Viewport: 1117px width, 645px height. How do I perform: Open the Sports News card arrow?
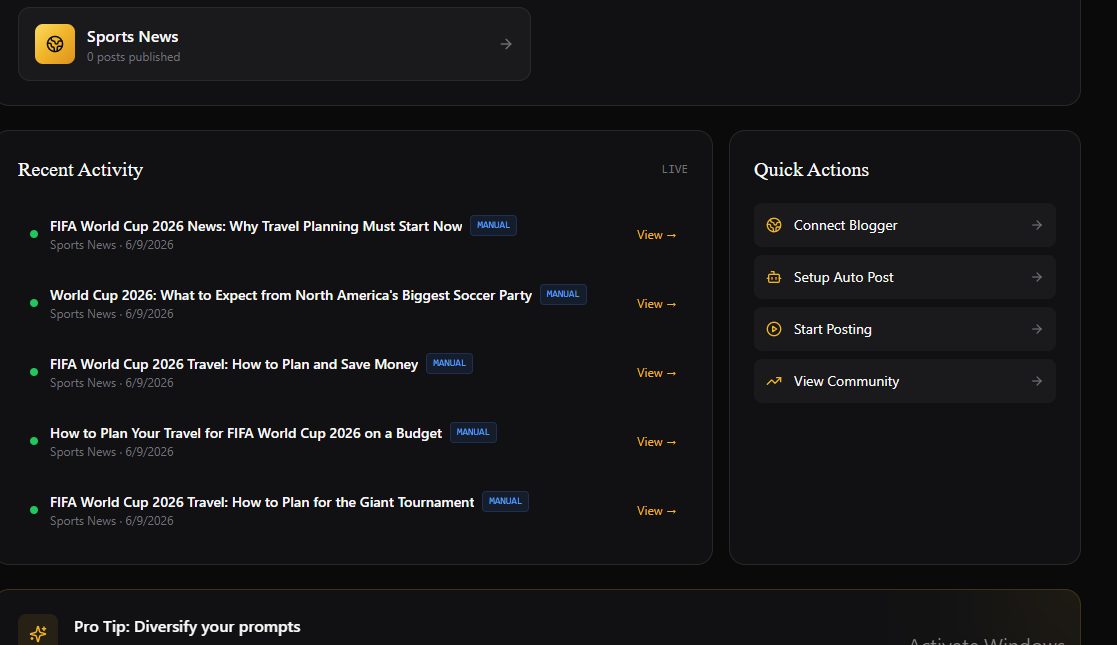[506, 44]
